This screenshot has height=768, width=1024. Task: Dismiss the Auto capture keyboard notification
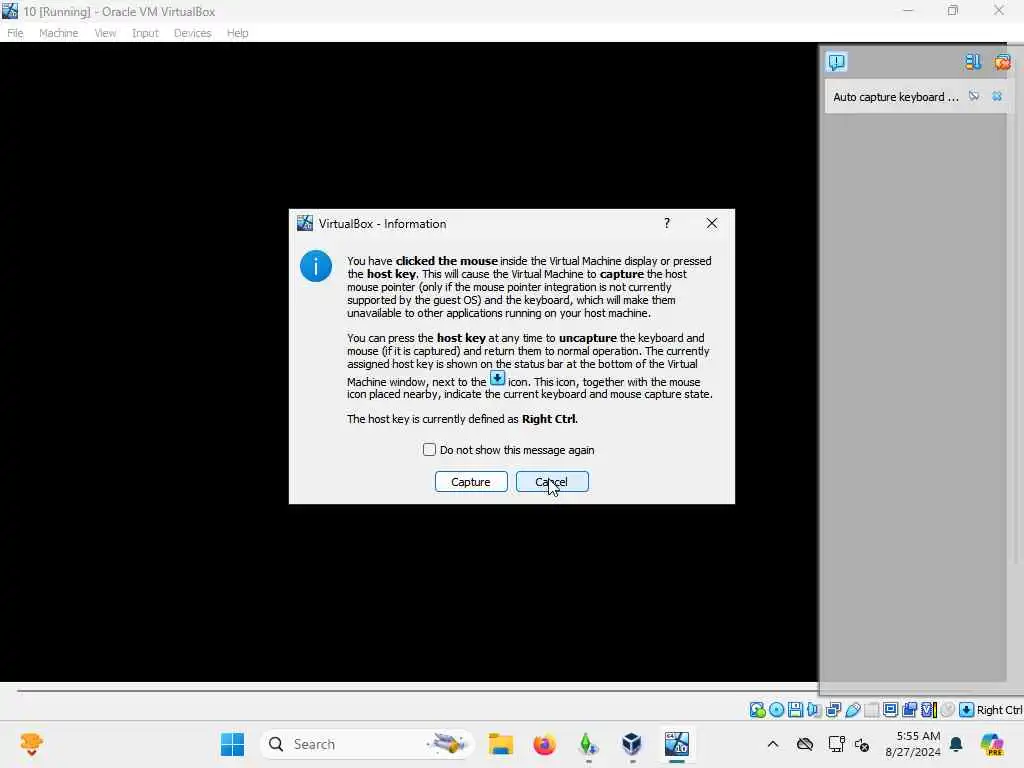click(x=997, y=97)
